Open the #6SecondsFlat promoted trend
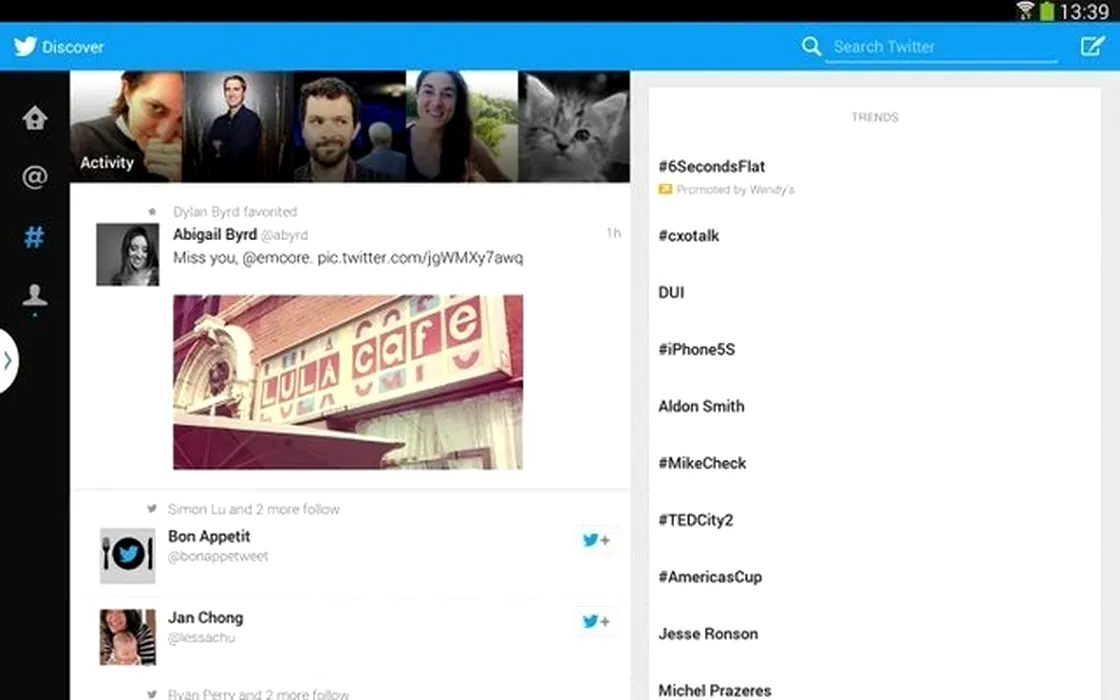 click(x=712, y=167)
